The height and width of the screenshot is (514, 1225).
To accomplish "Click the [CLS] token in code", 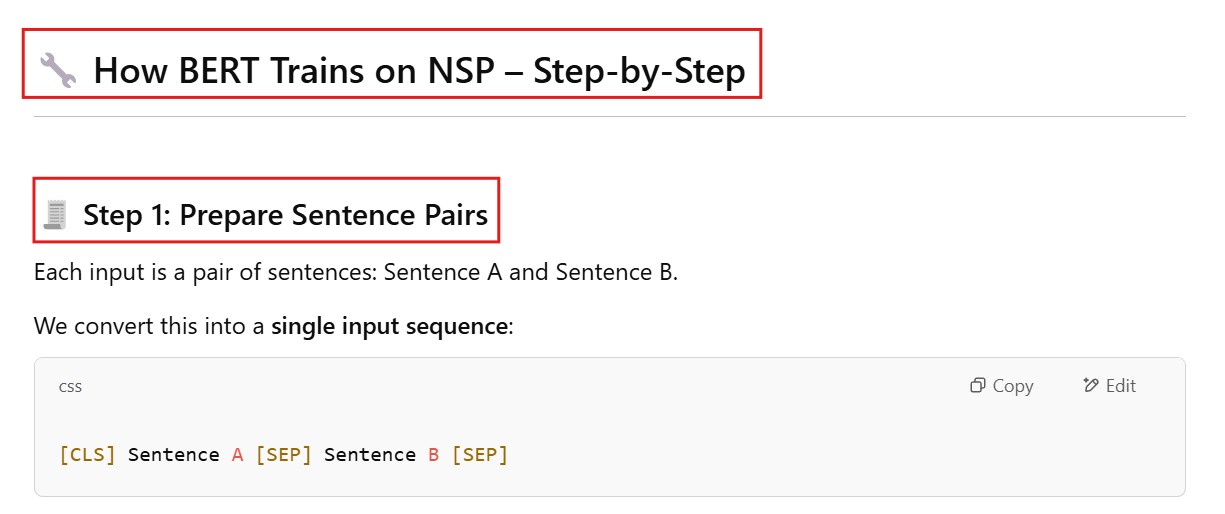I will (87, 455).
